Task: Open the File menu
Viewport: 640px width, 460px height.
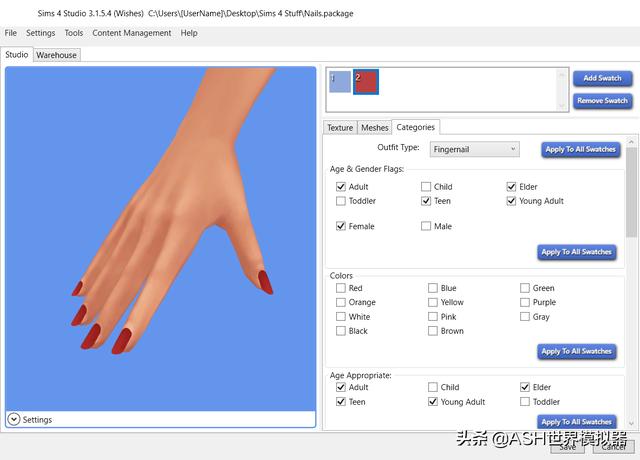Action: click(x=11, y=33)
